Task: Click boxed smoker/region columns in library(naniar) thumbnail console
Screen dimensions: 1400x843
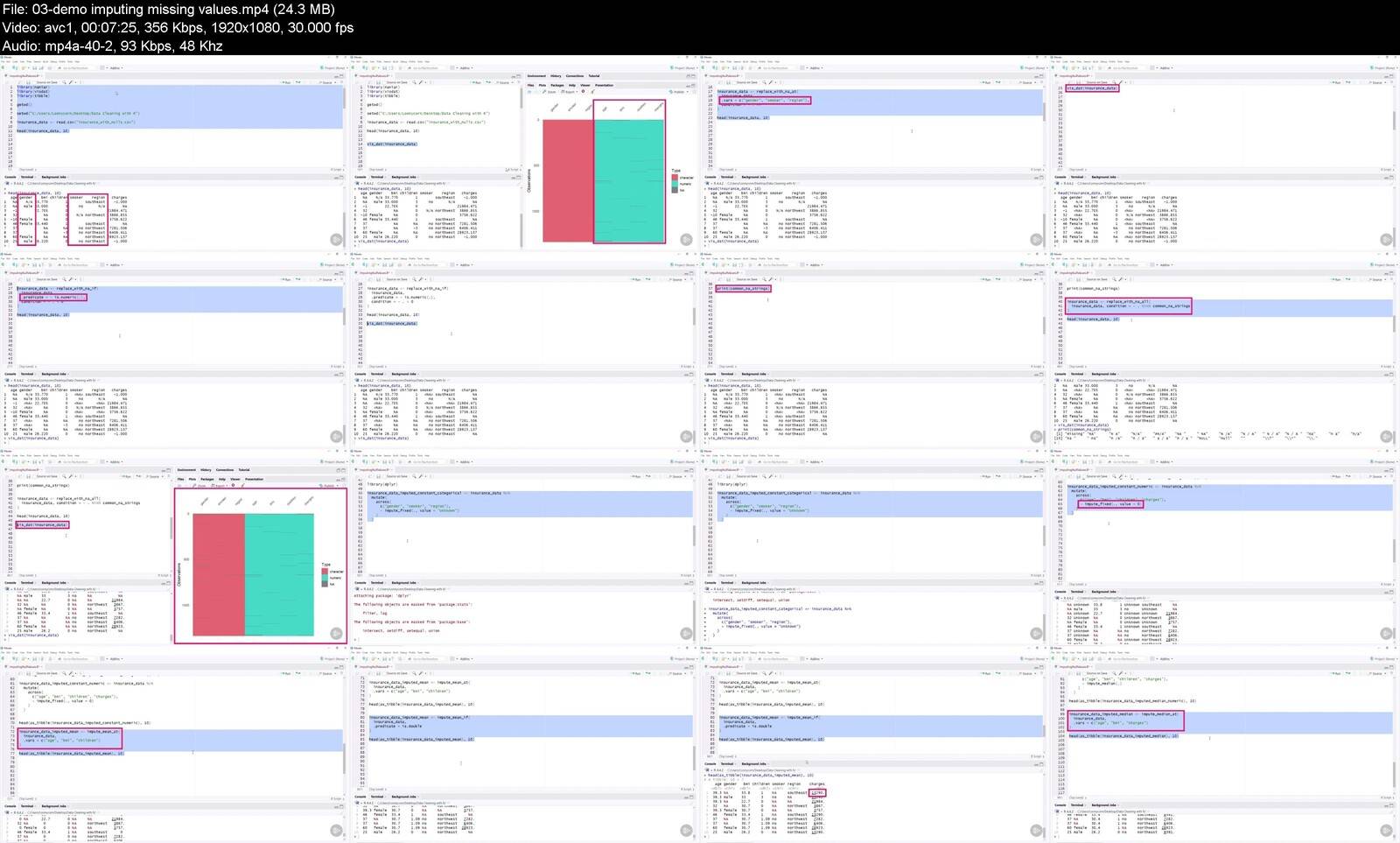Action: pyautogui.click(x=87, y=219)
